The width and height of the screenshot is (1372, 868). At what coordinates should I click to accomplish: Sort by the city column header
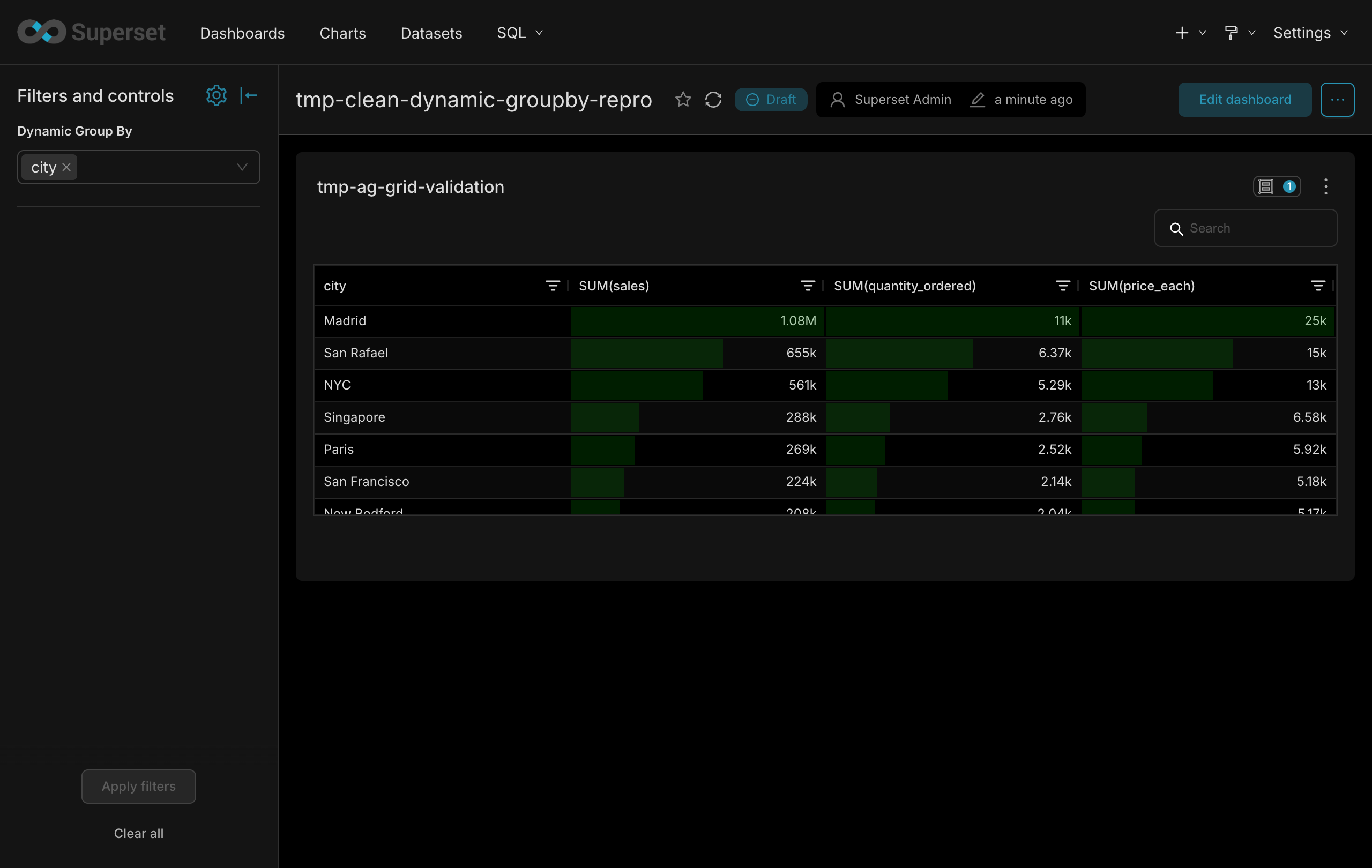(x=334, y=286)
